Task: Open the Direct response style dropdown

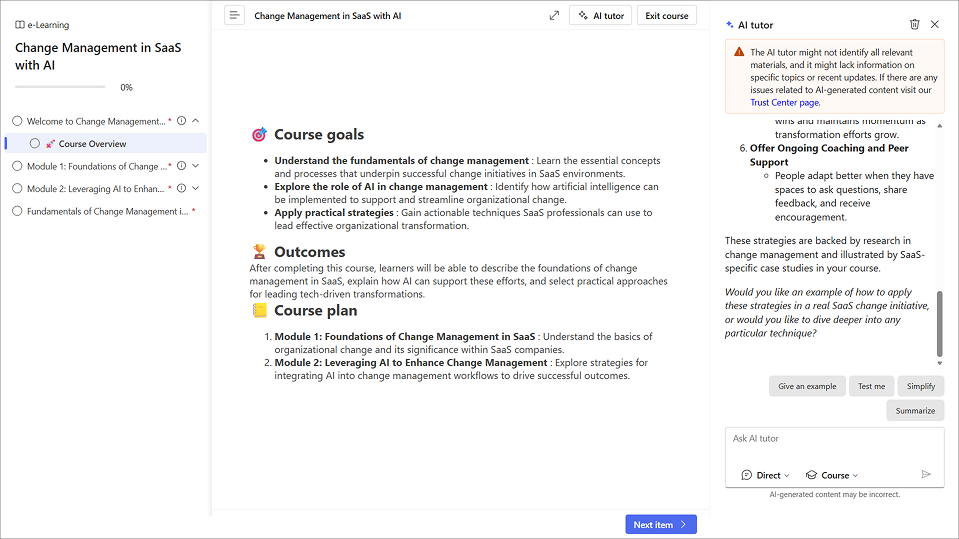Action: (765, 475)
